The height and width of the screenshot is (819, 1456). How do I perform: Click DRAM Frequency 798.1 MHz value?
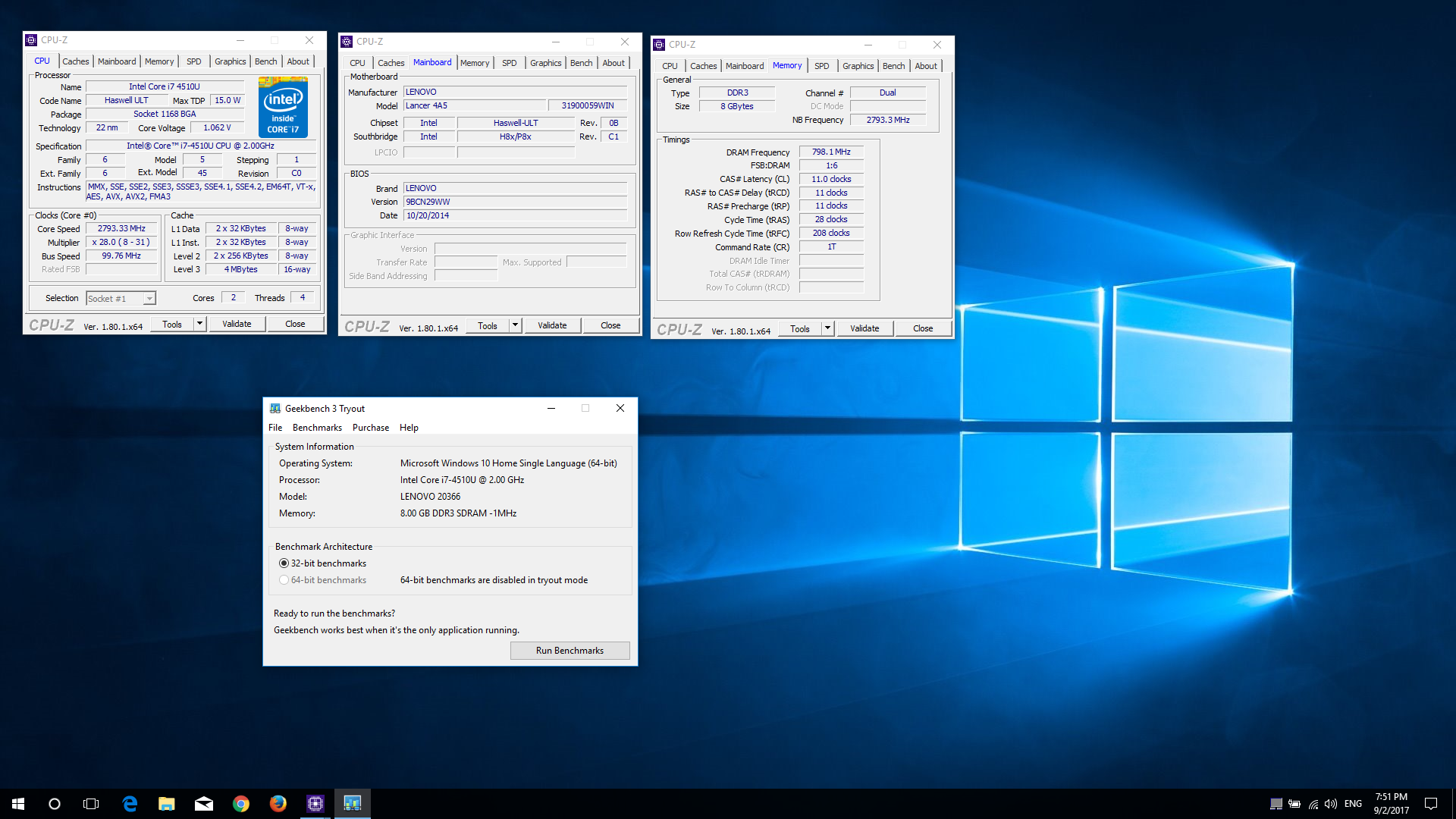[x=831, y=152]
